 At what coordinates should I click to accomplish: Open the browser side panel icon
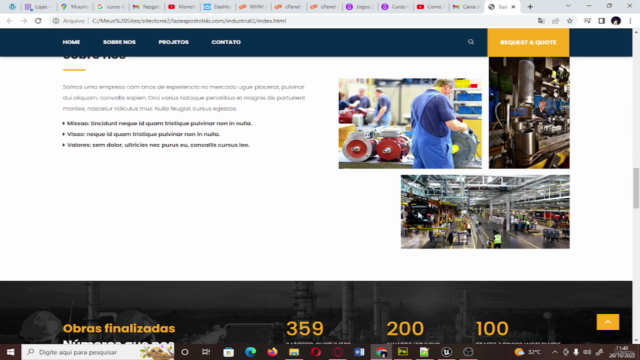pyautogui.click(x=602, y=21)
